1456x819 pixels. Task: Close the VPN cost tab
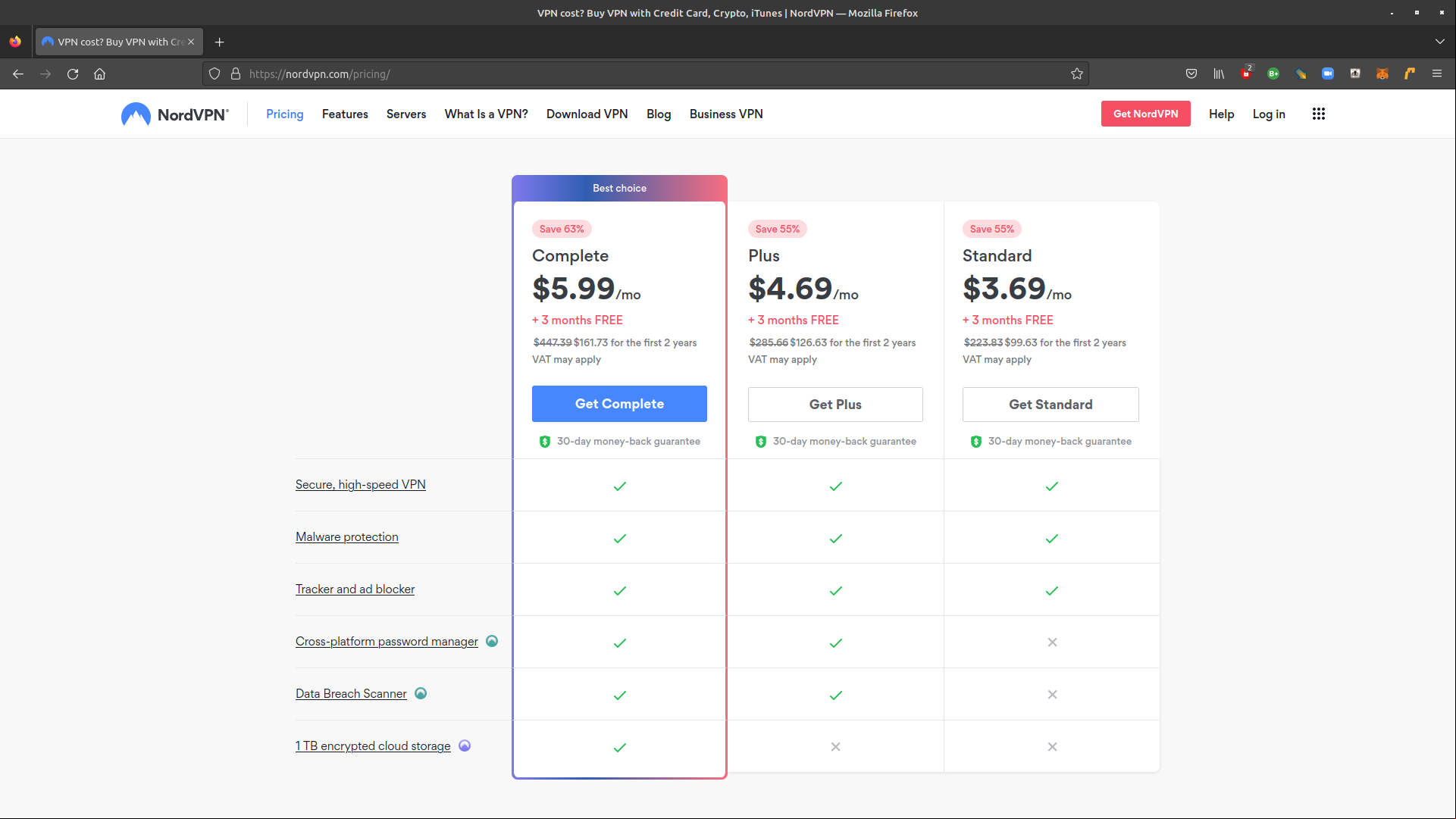click(x=191, y=42)
